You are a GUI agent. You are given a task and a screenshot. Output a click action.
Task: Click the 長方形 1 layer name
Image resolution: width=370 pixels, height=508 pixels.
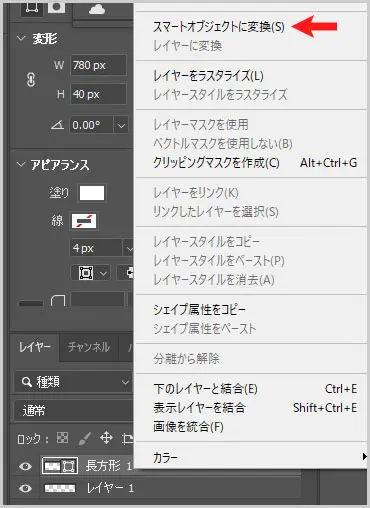pyautogui.click(x=108, y=466)
